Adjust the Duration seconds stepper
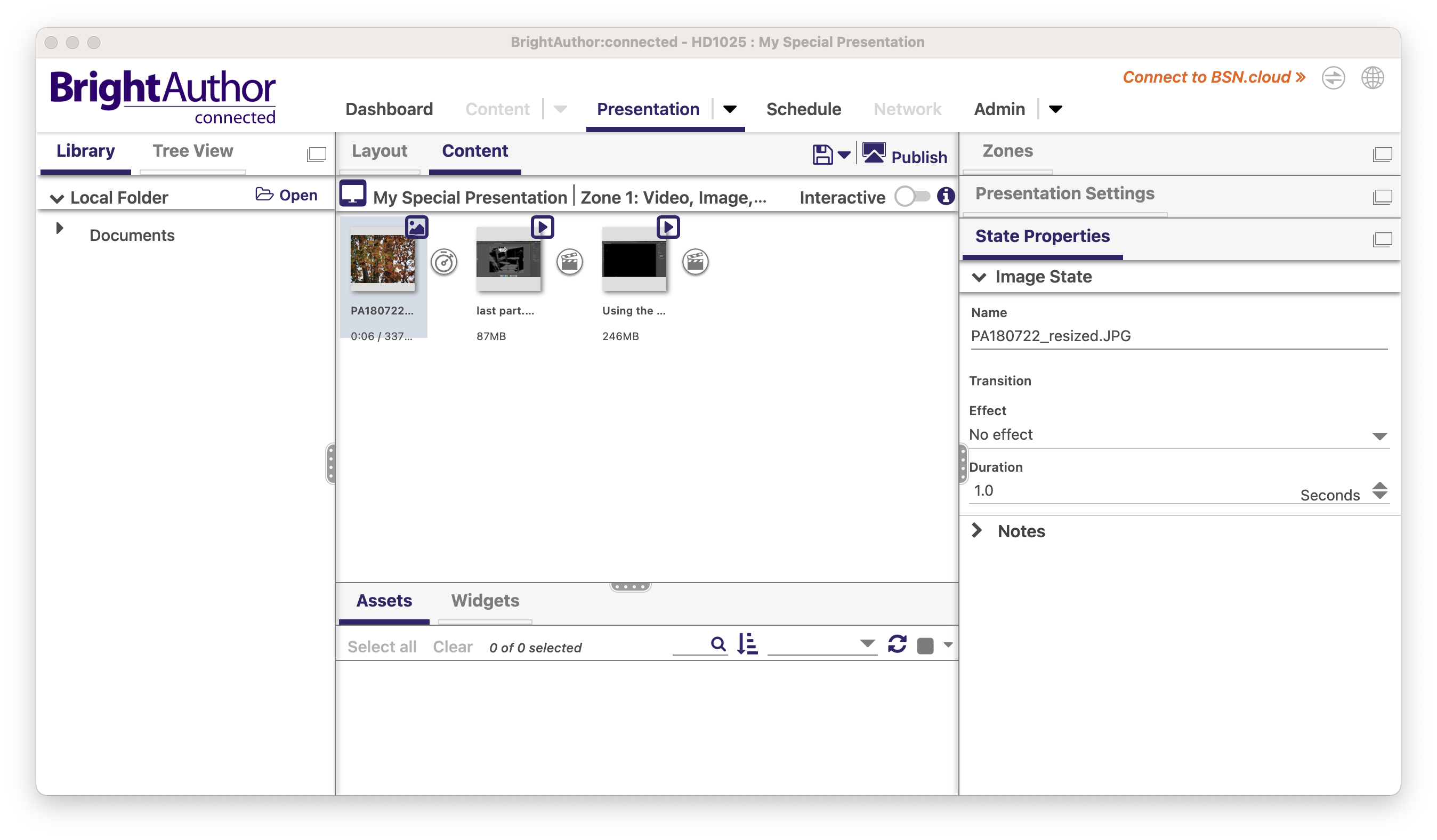The width and height of the screenshot is (1437, 840). click(x=1379, y=490)
